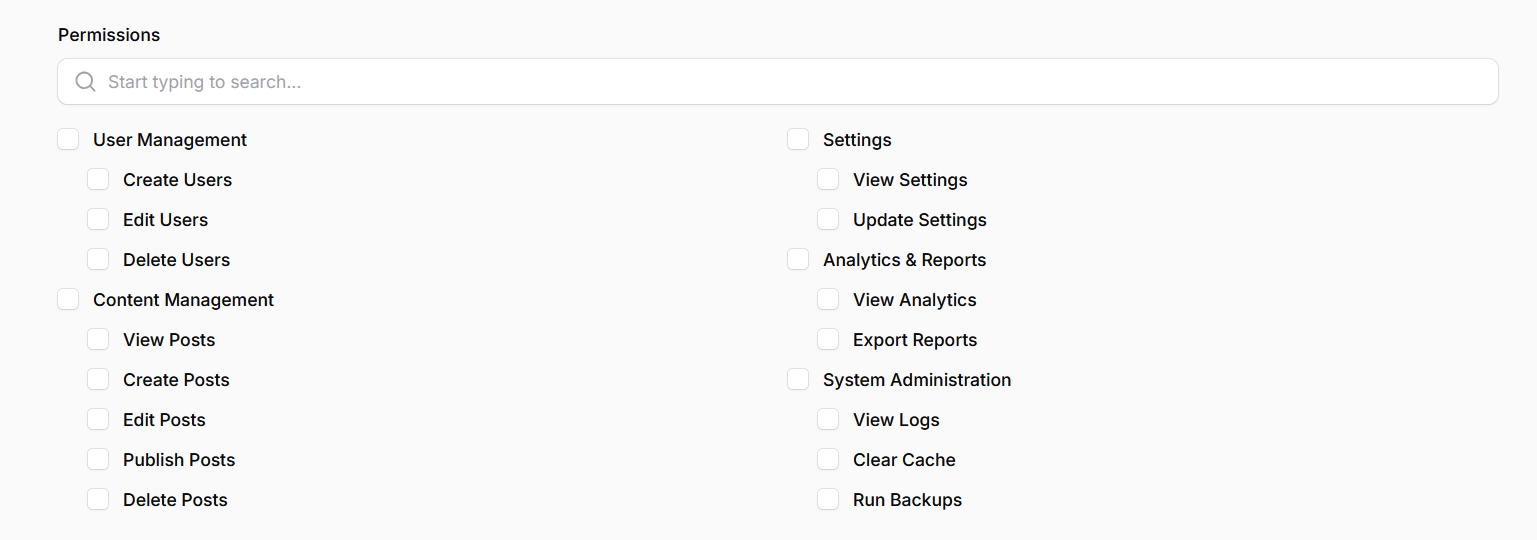
Task: Check the User Management checkbox
Action: (x=68, y=140)
